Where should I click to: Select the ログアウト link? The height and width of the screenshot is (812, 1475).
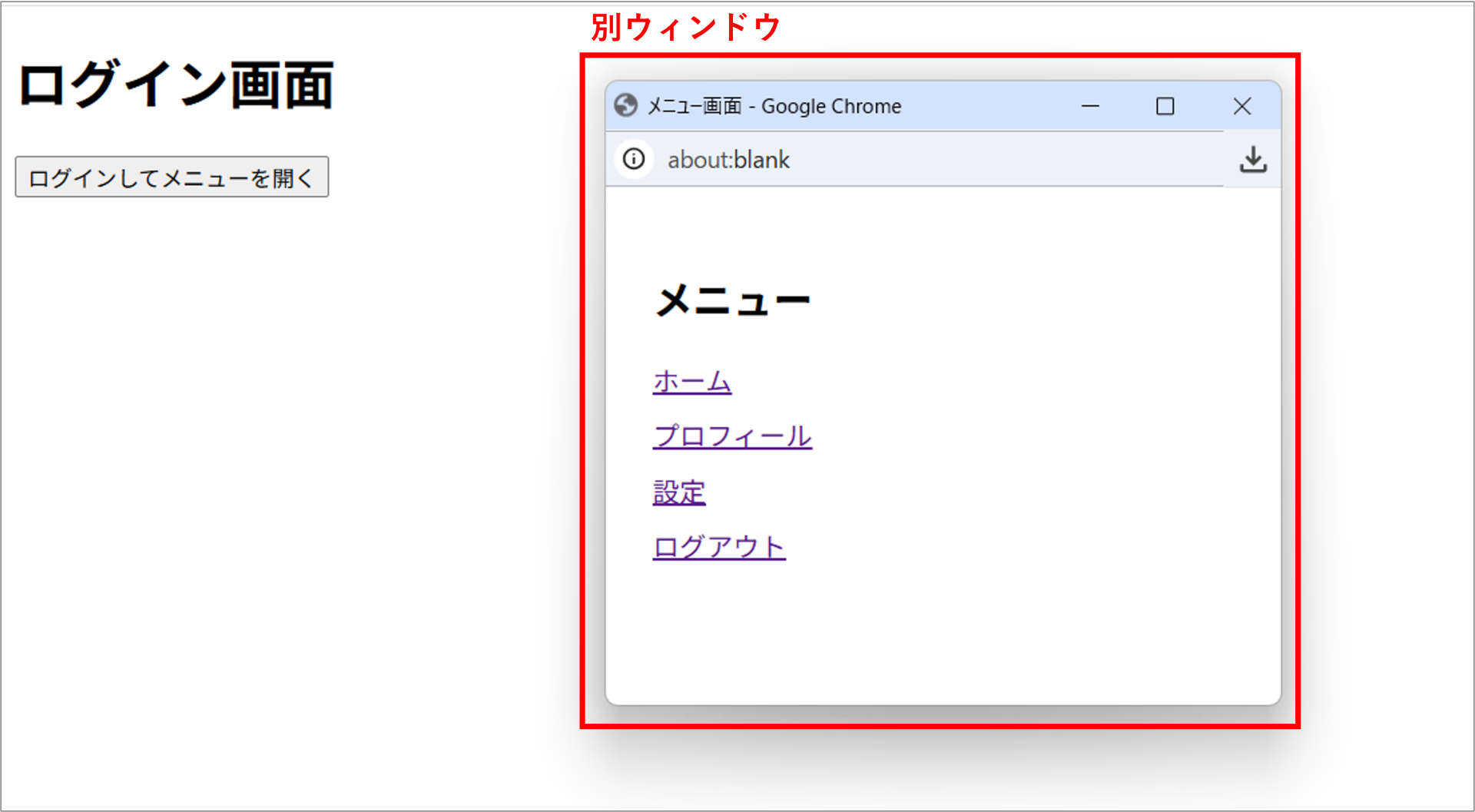pyautogui.click(x=718, y=548)
